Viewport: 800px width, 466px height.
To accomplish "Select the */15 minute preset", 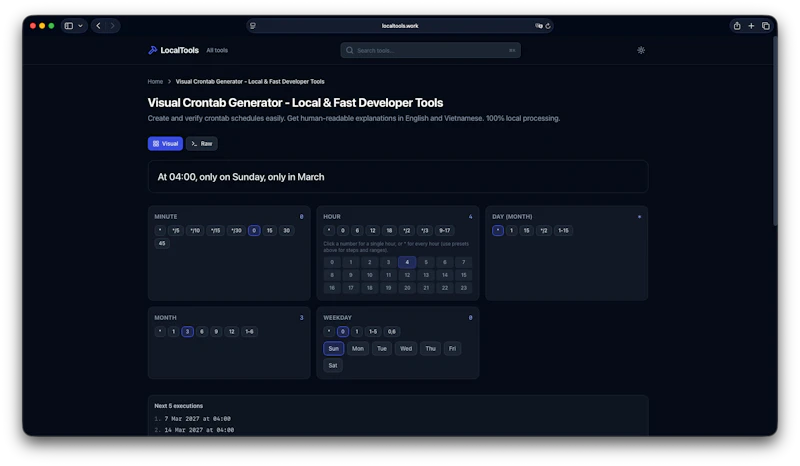I will pyautogui.click(x=216, y=230).
